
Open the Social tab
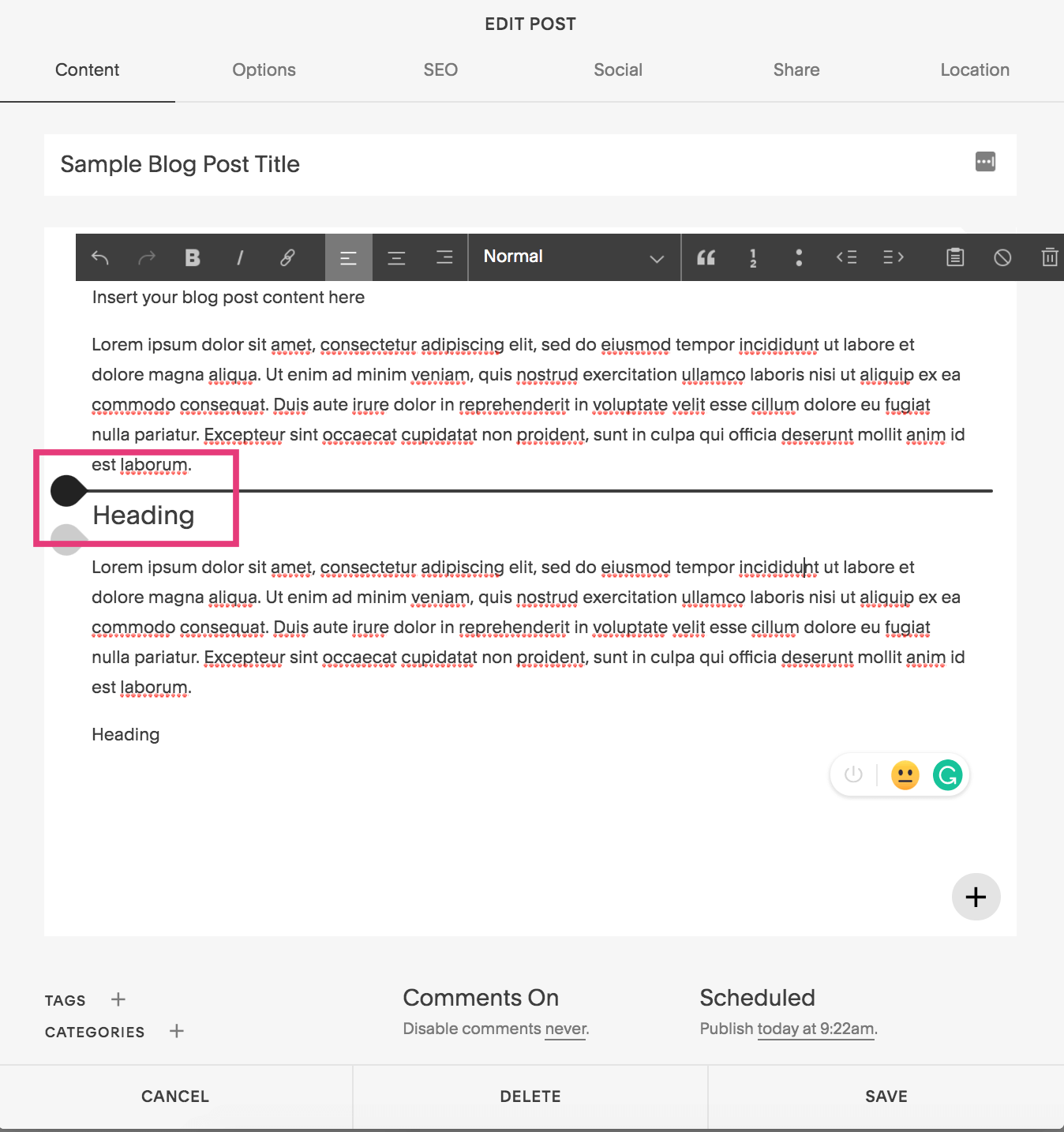(618, 69)
